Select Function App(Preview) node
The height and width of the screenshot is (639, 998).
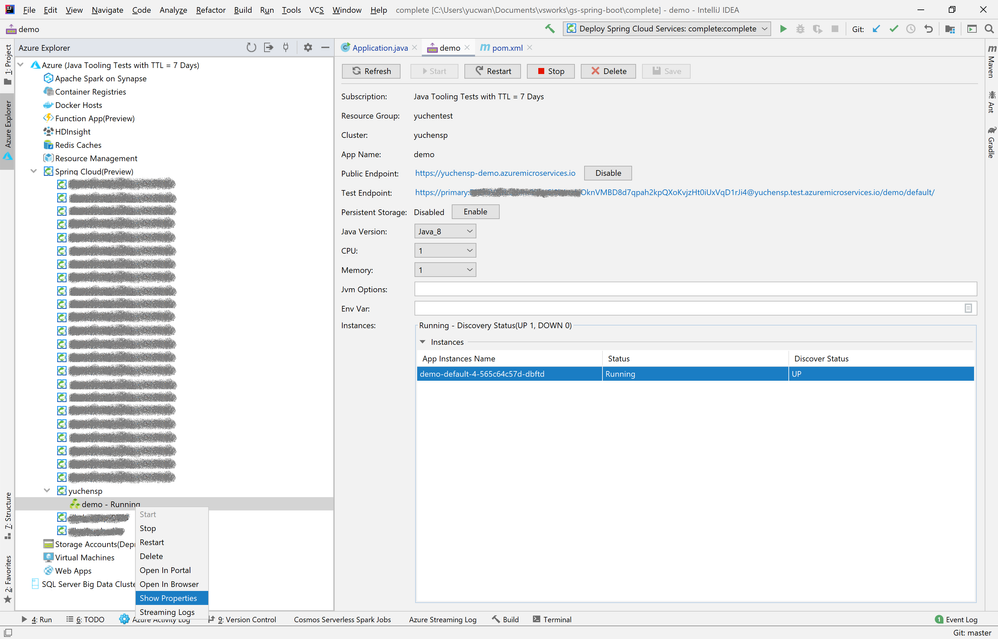[89, 118]
